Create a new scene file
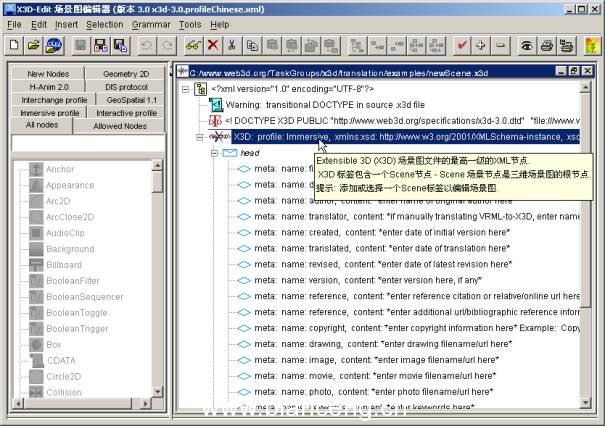Viewport: 605px width, 426px height. tap(14, 46)
